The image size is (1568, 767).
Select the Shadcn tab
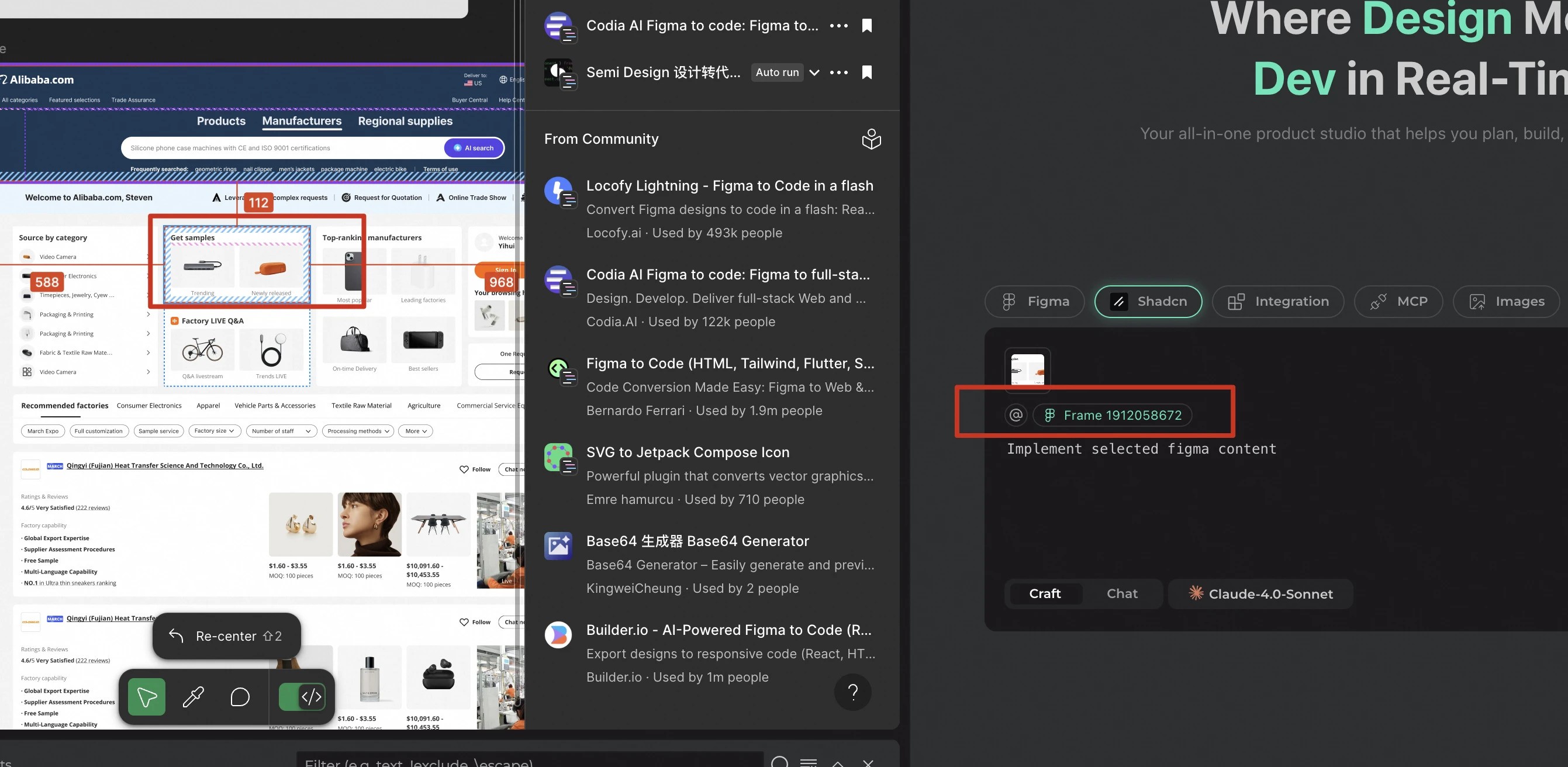1148,301
